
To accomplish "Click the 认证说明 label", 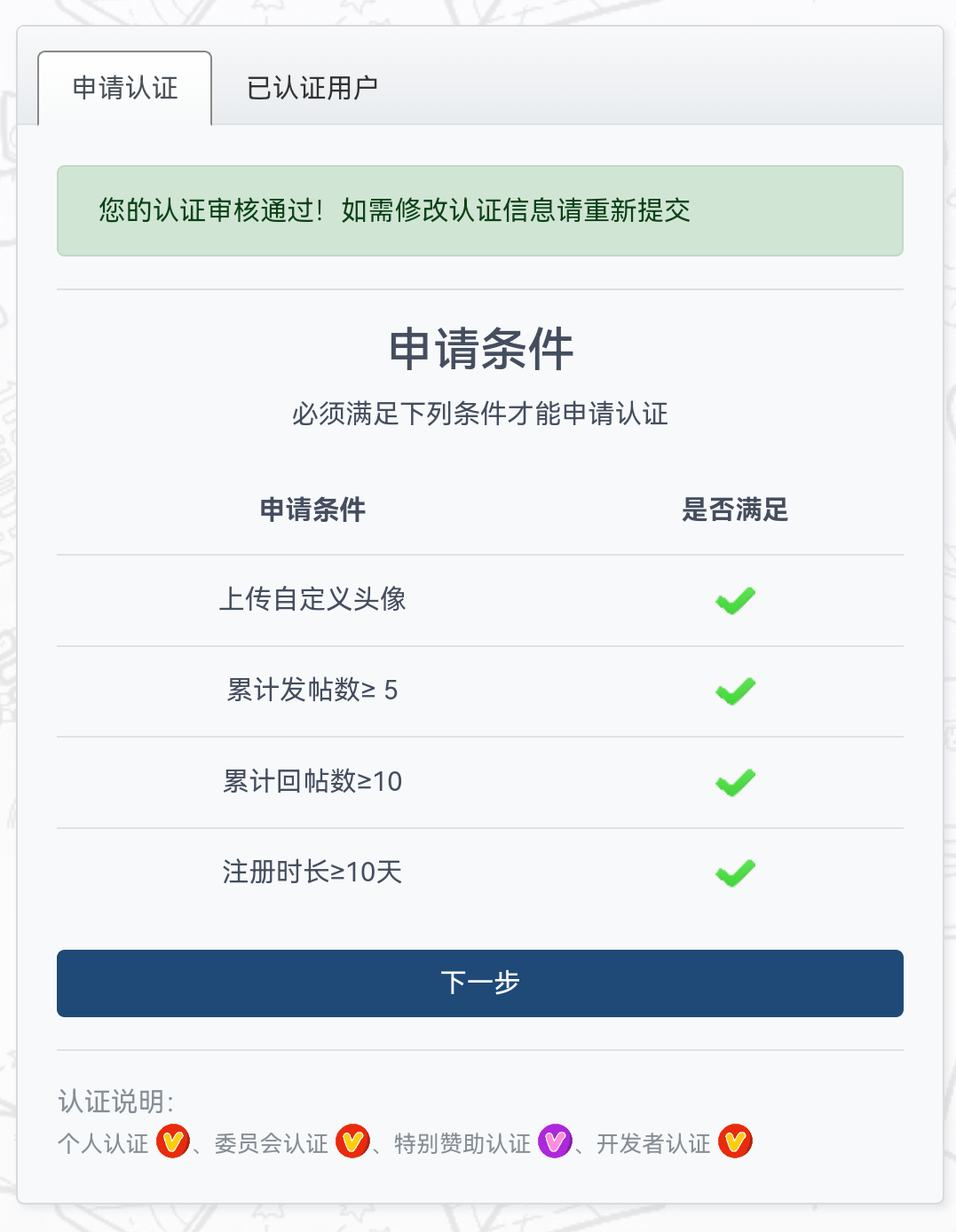I will click(x=116, y=1102).
